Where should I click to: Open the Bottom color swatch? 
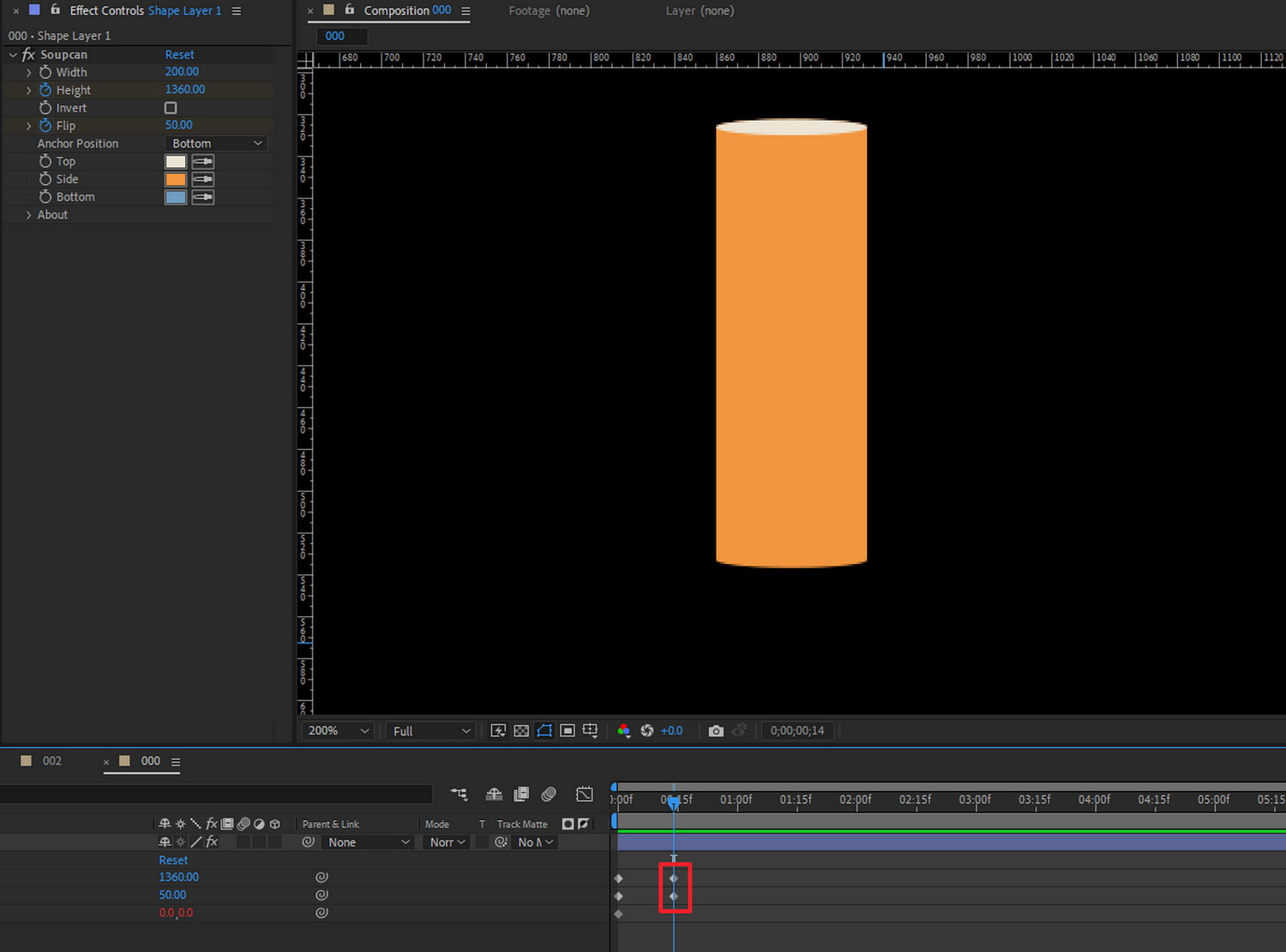pos(176,197)
